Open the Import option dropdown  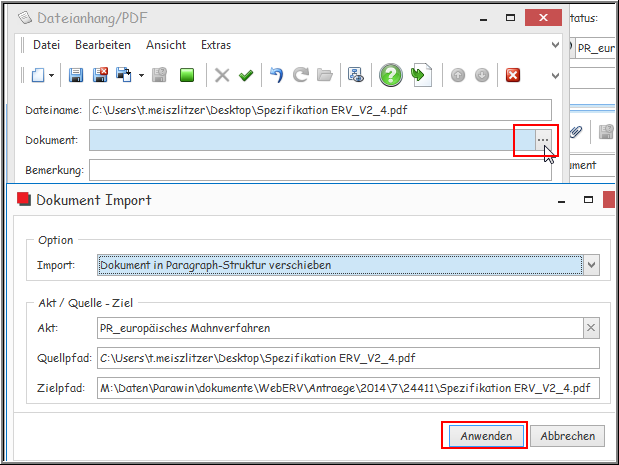point(592,265)
